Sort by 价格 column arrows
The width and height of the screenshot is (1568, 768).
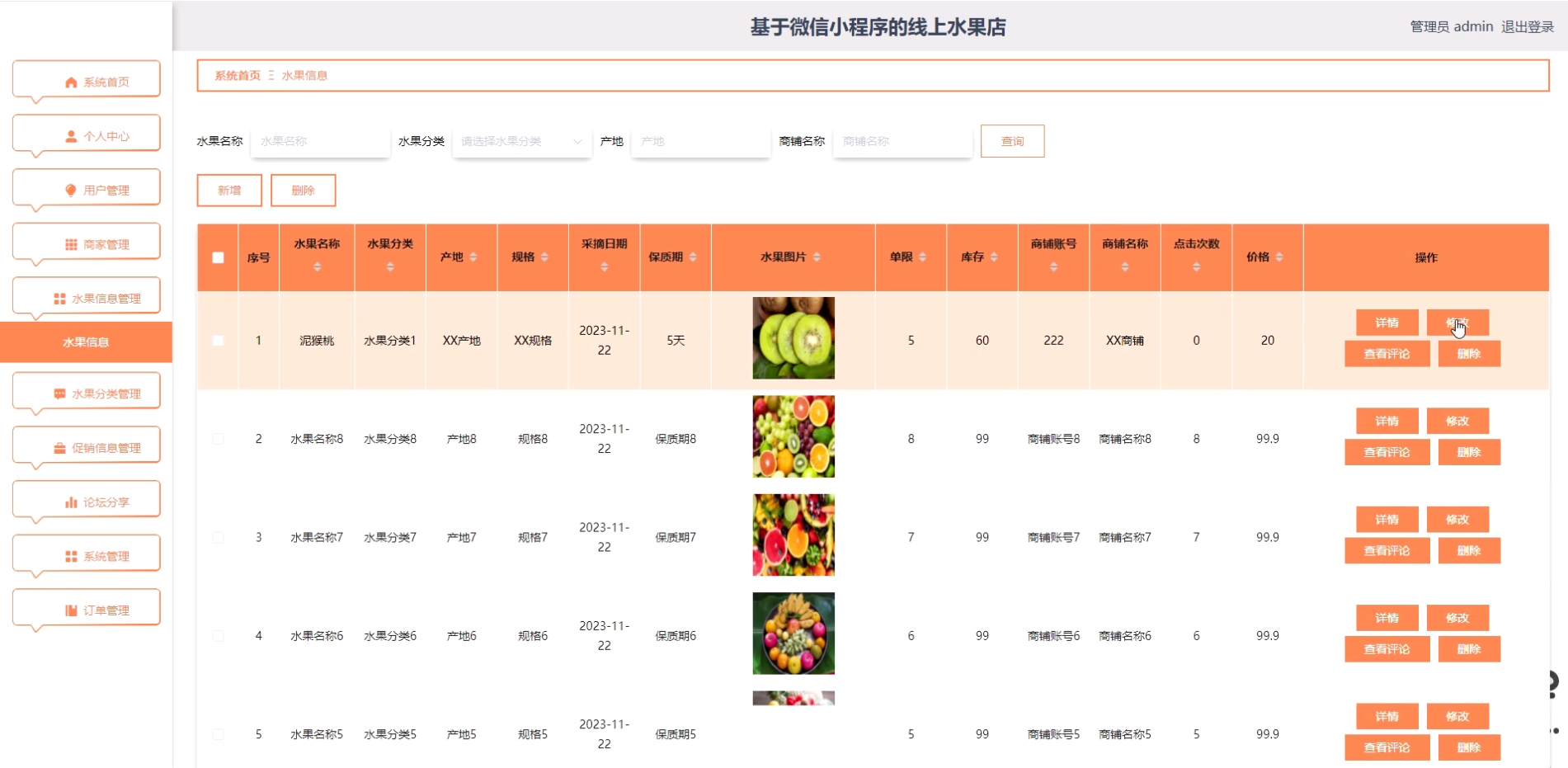click(x=1279, y=257)
